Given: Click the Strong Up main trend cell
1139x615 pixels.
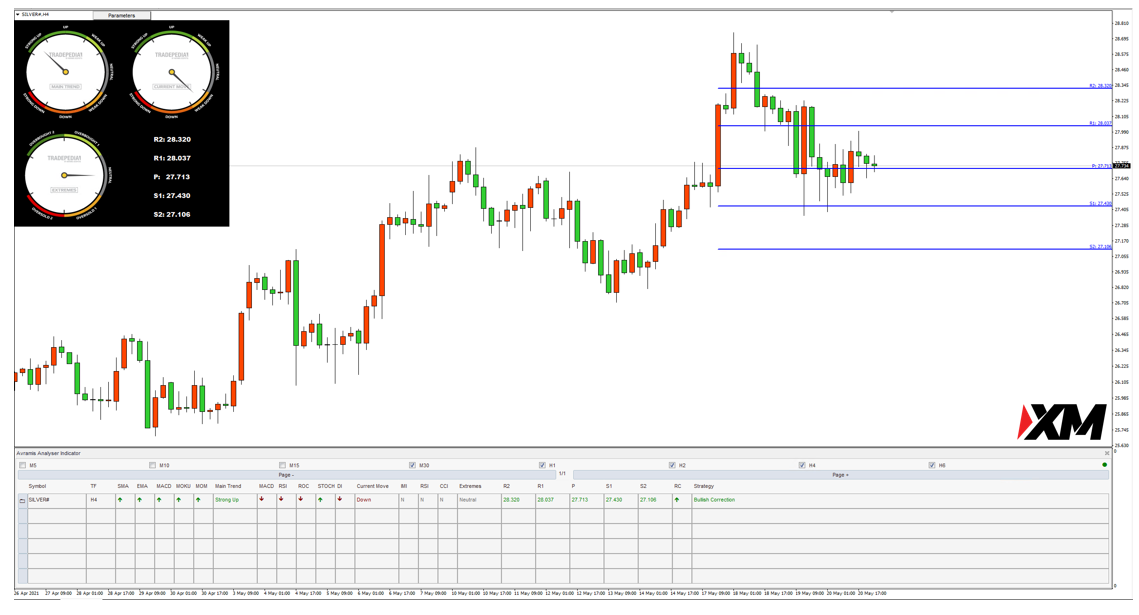Looking at the screenshot, I should pyautogui.click(x=235, y=500).
